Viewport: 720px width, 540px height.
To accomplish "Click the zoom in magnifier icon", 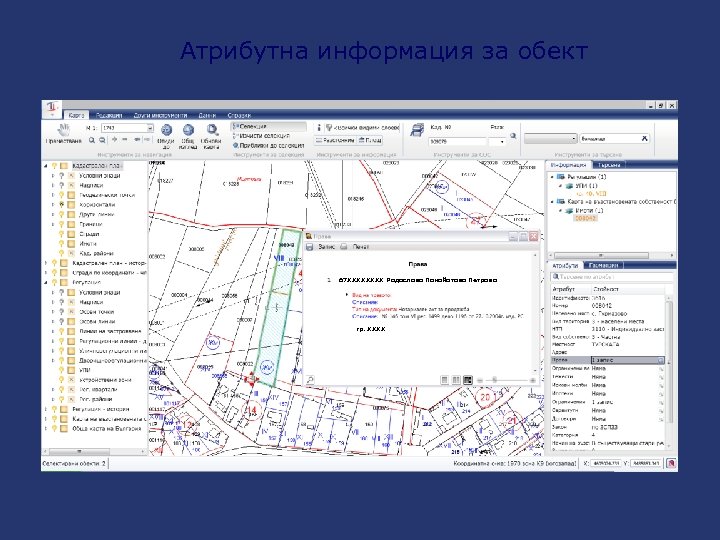I will 92,140.
